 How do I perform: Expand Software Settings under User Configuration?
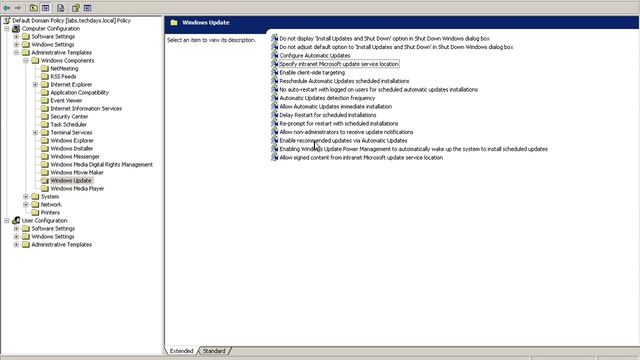16,229
